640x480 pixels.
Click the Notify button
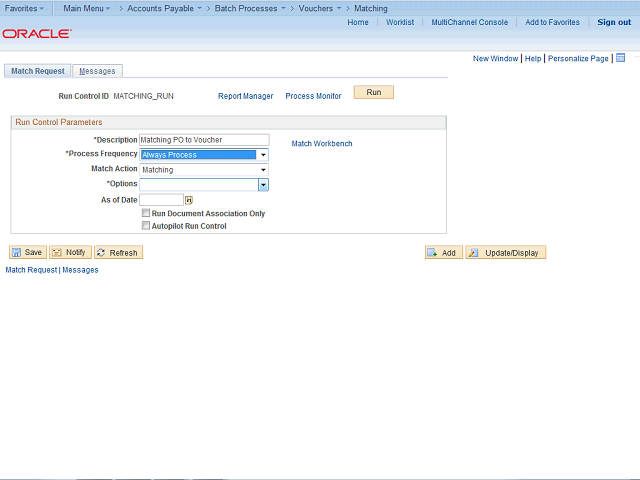70,252
